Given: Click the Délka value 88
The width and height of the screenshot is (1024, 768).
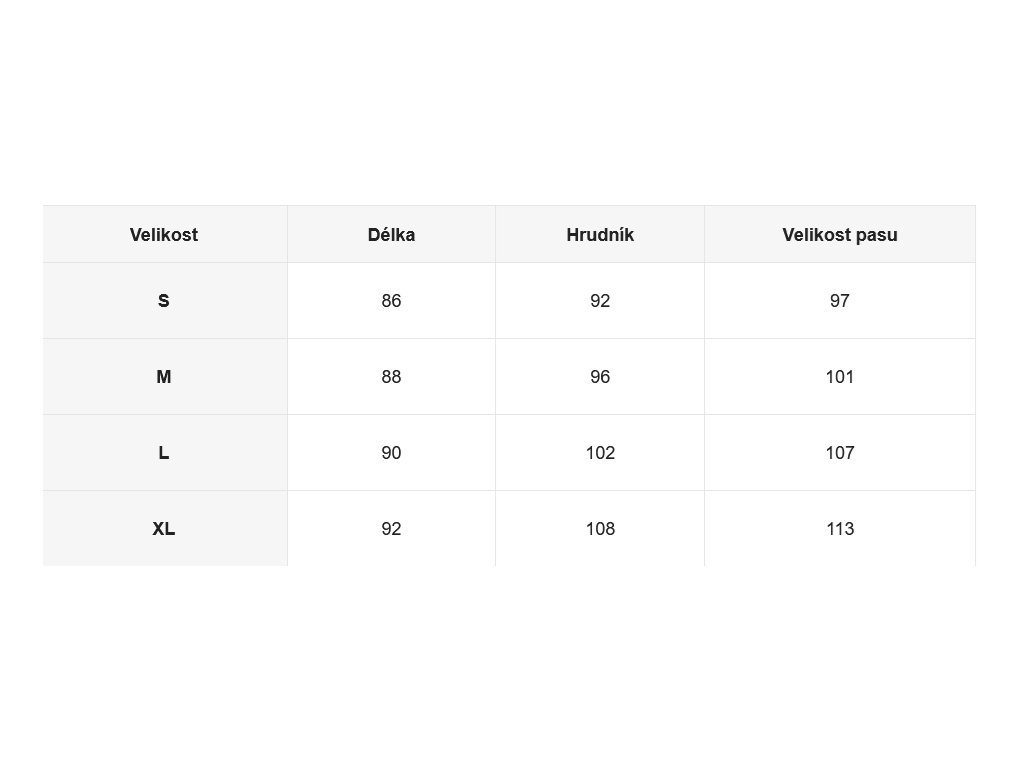Looking at the screenshot, I should click(x=391, y=377).
